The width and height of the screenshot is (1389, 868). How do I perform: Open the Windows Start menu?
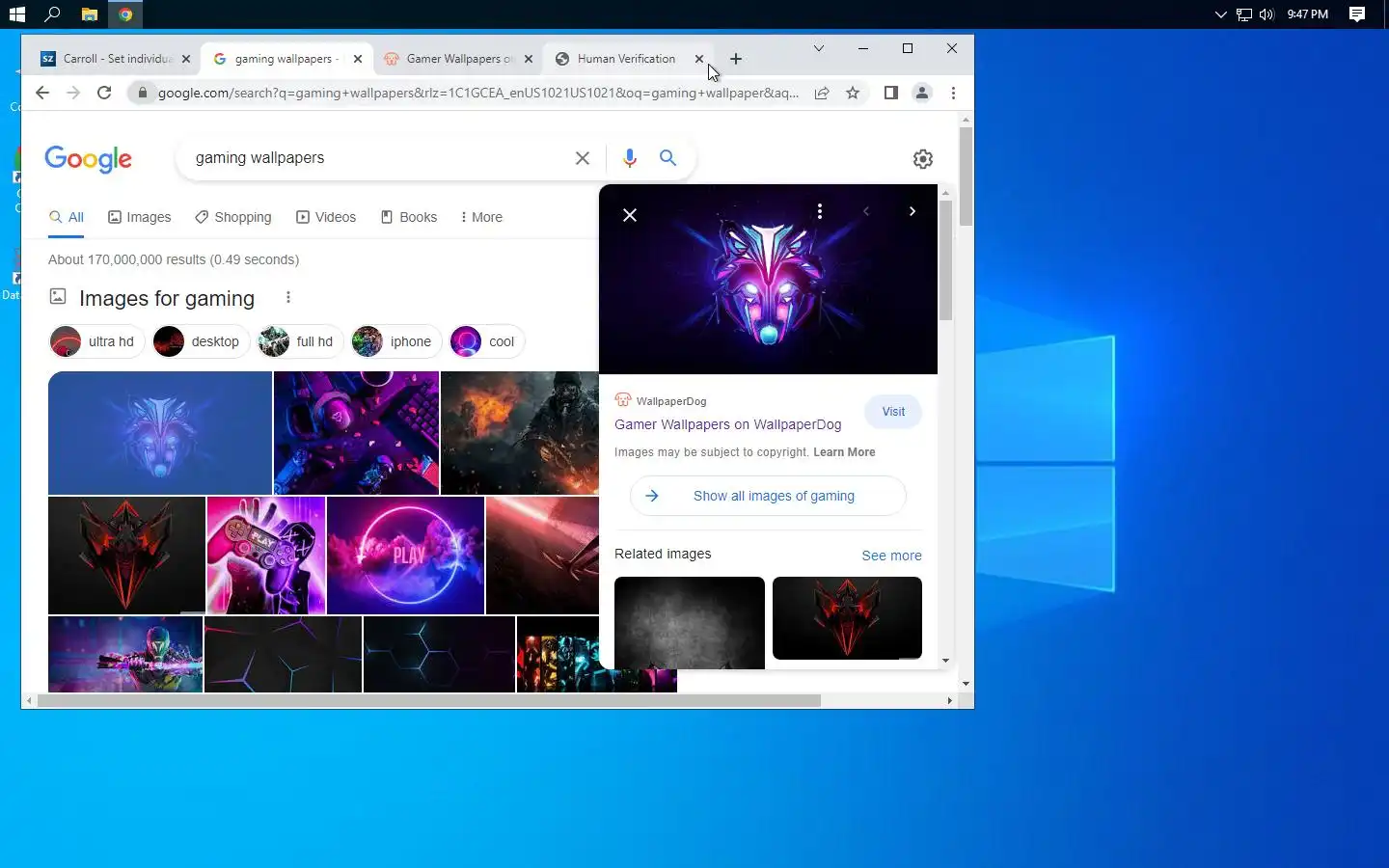click(x=16, y=14)
